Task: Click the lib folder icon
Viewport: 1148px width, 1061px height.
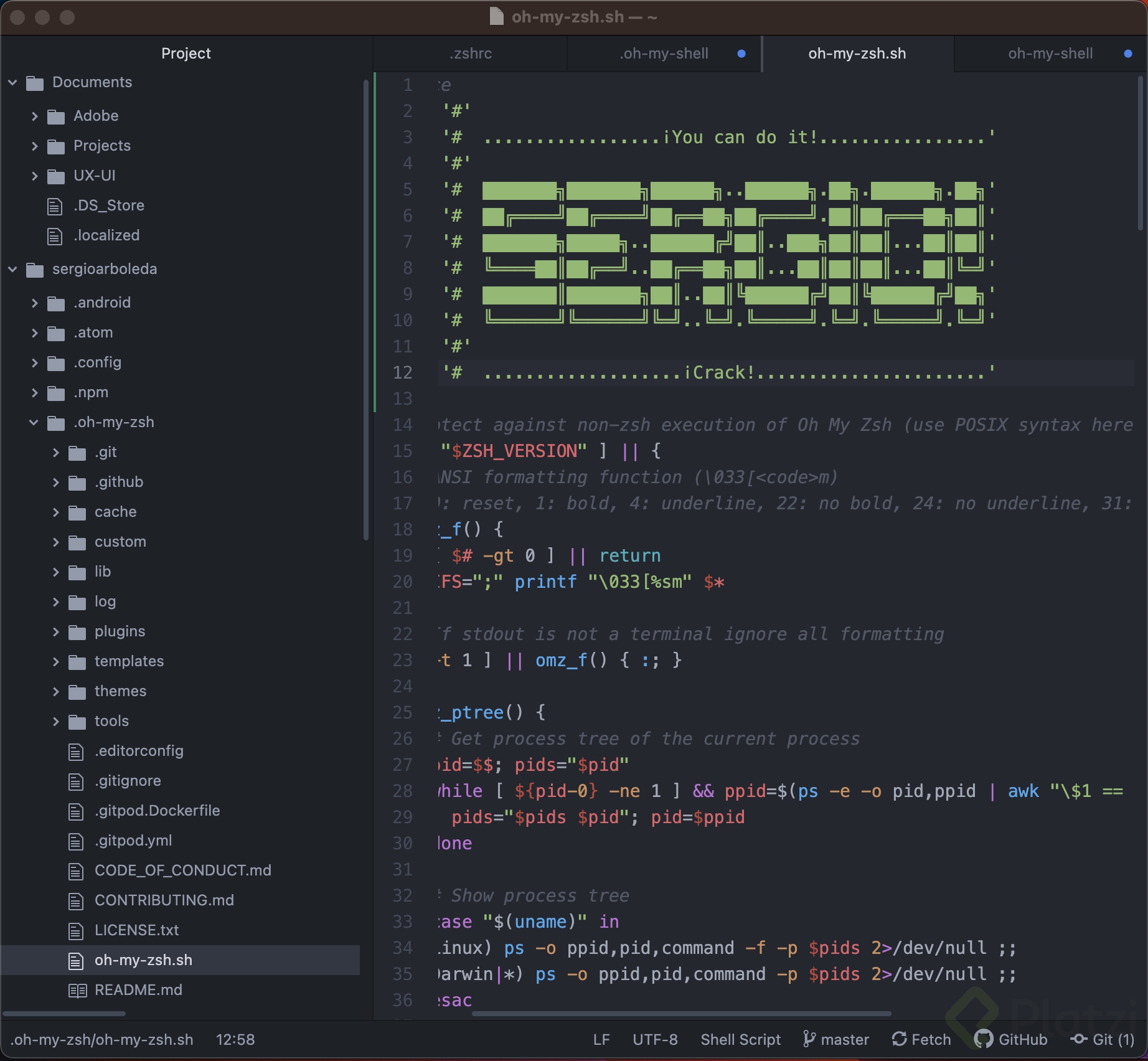Action: [x=77, y=572]
